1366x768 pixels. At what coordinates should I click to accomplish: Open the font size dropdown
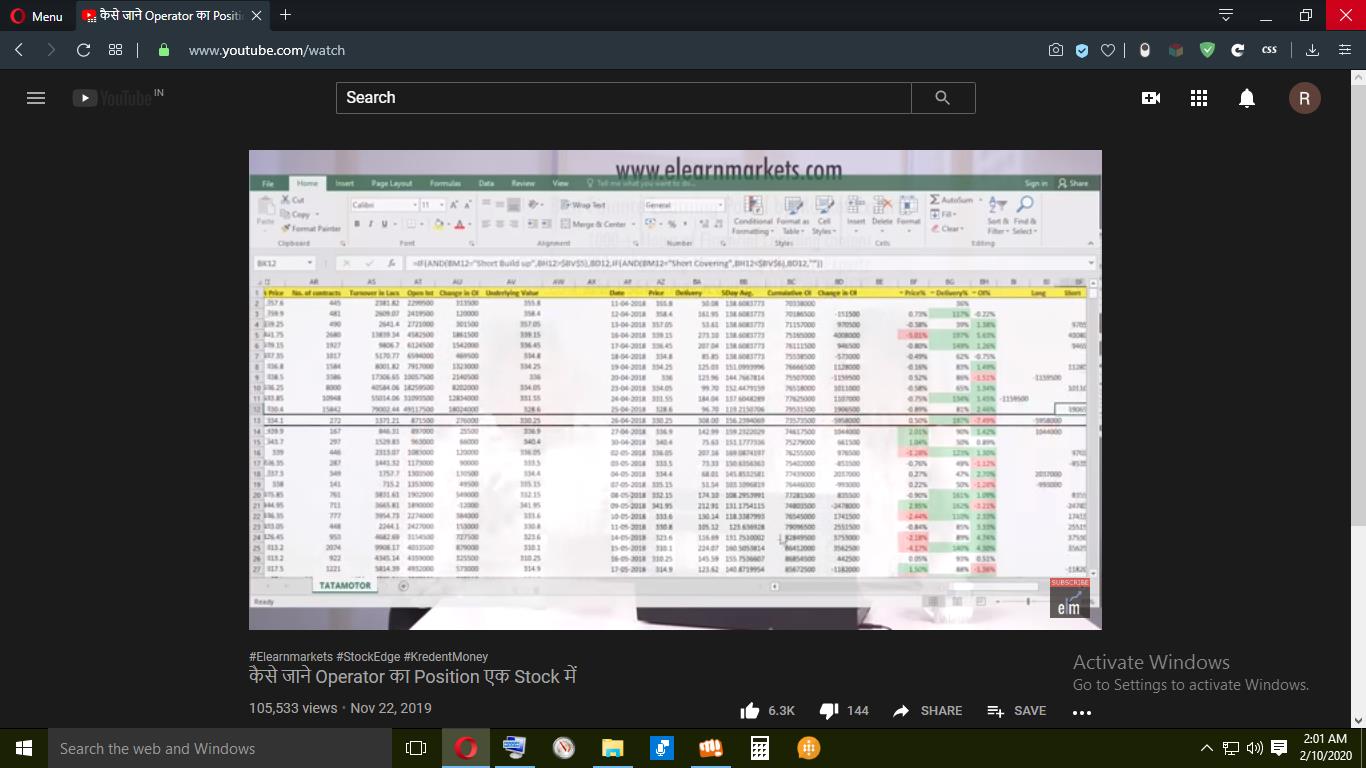(x=441, y=204)
